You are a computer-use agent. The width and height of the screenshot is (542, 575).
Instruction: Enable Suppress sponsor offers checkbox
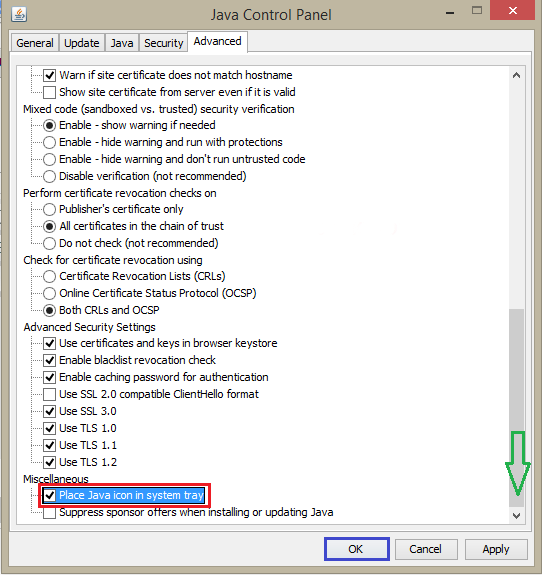(50, 512)
